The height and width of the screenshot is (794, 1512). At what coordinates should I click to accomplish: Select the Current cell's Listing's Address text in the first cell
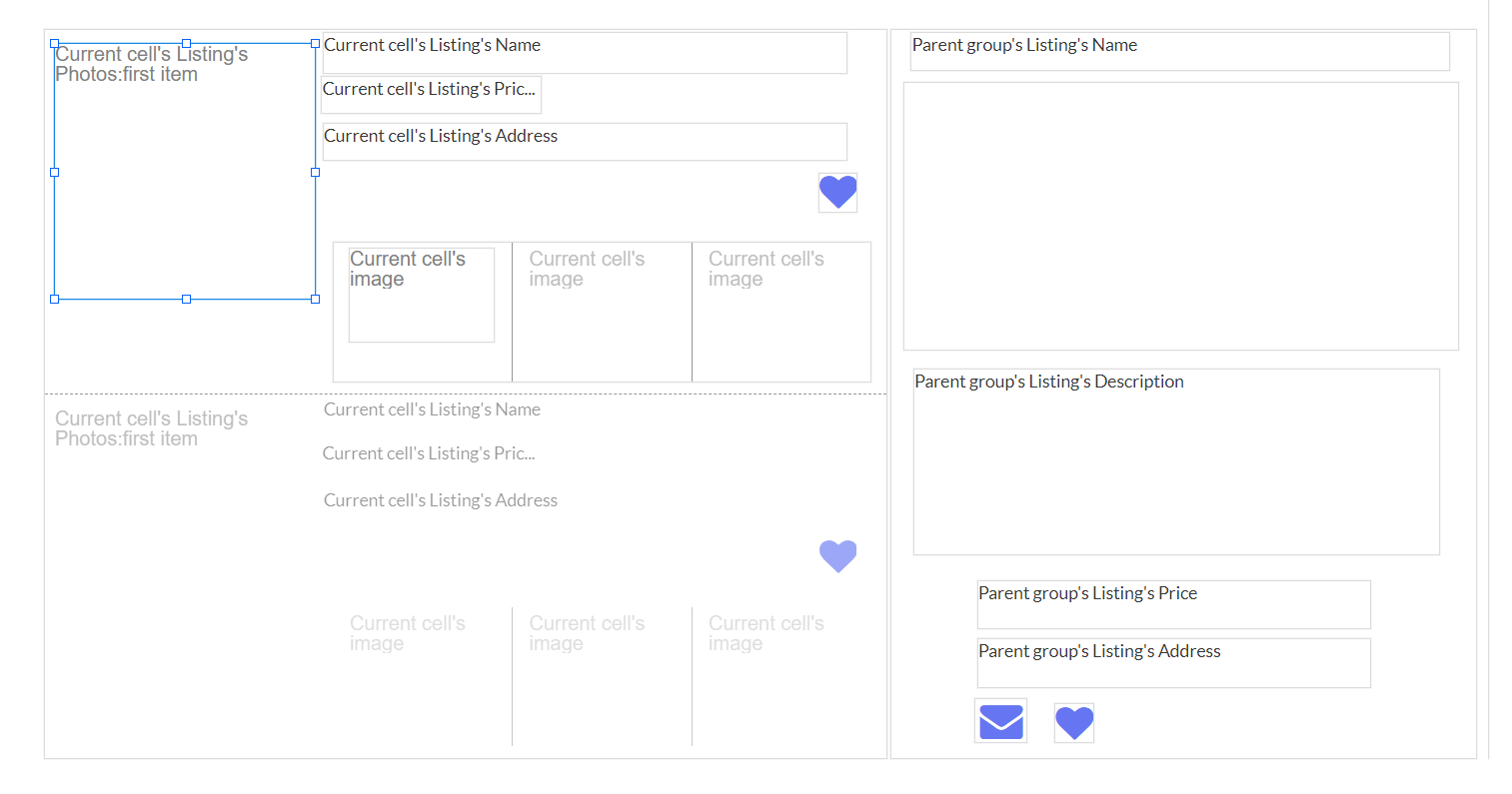(x=585, y=142)
